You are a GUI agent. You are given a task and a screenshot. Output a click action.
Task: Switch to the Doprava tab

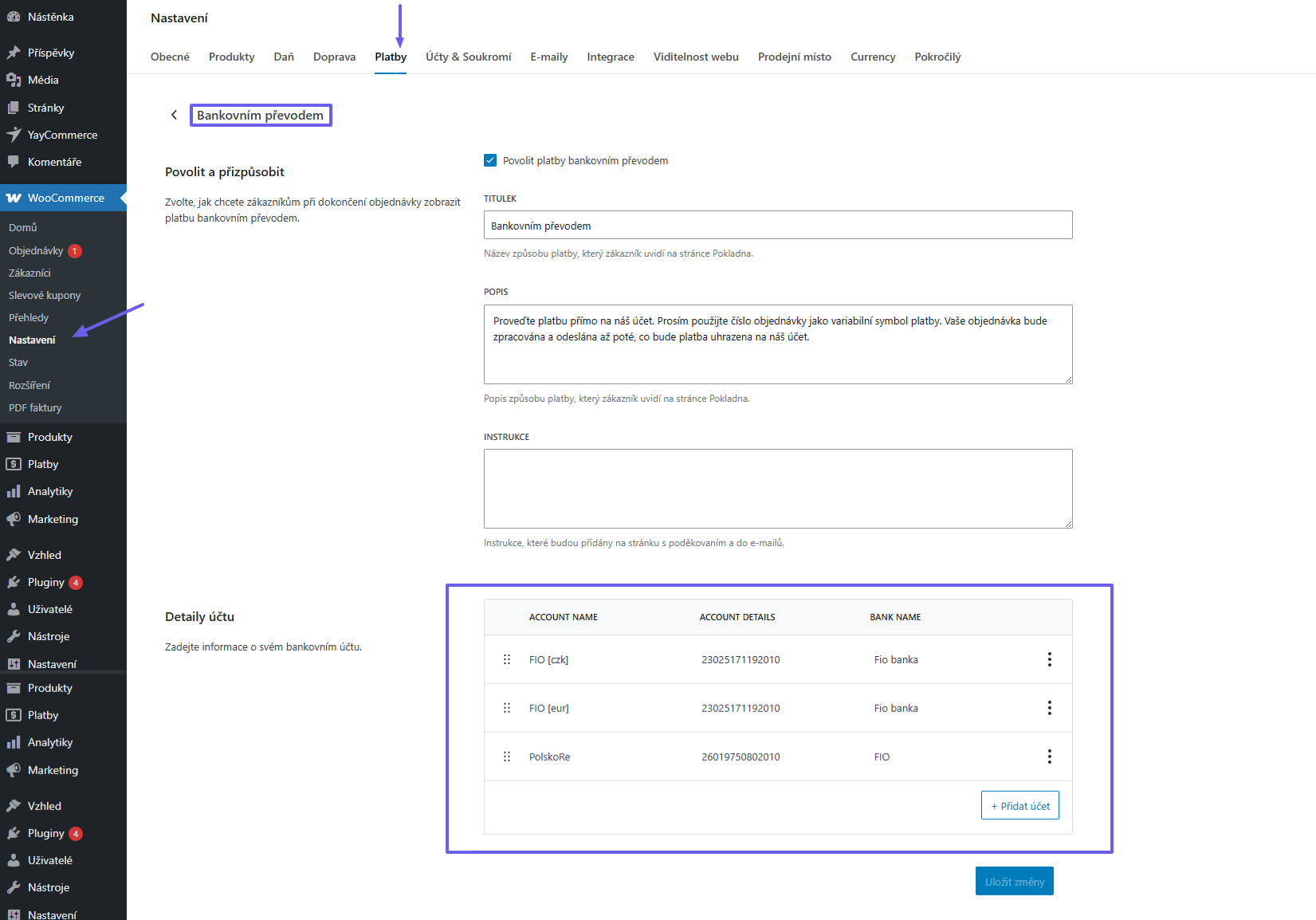(x=334, y=57)
